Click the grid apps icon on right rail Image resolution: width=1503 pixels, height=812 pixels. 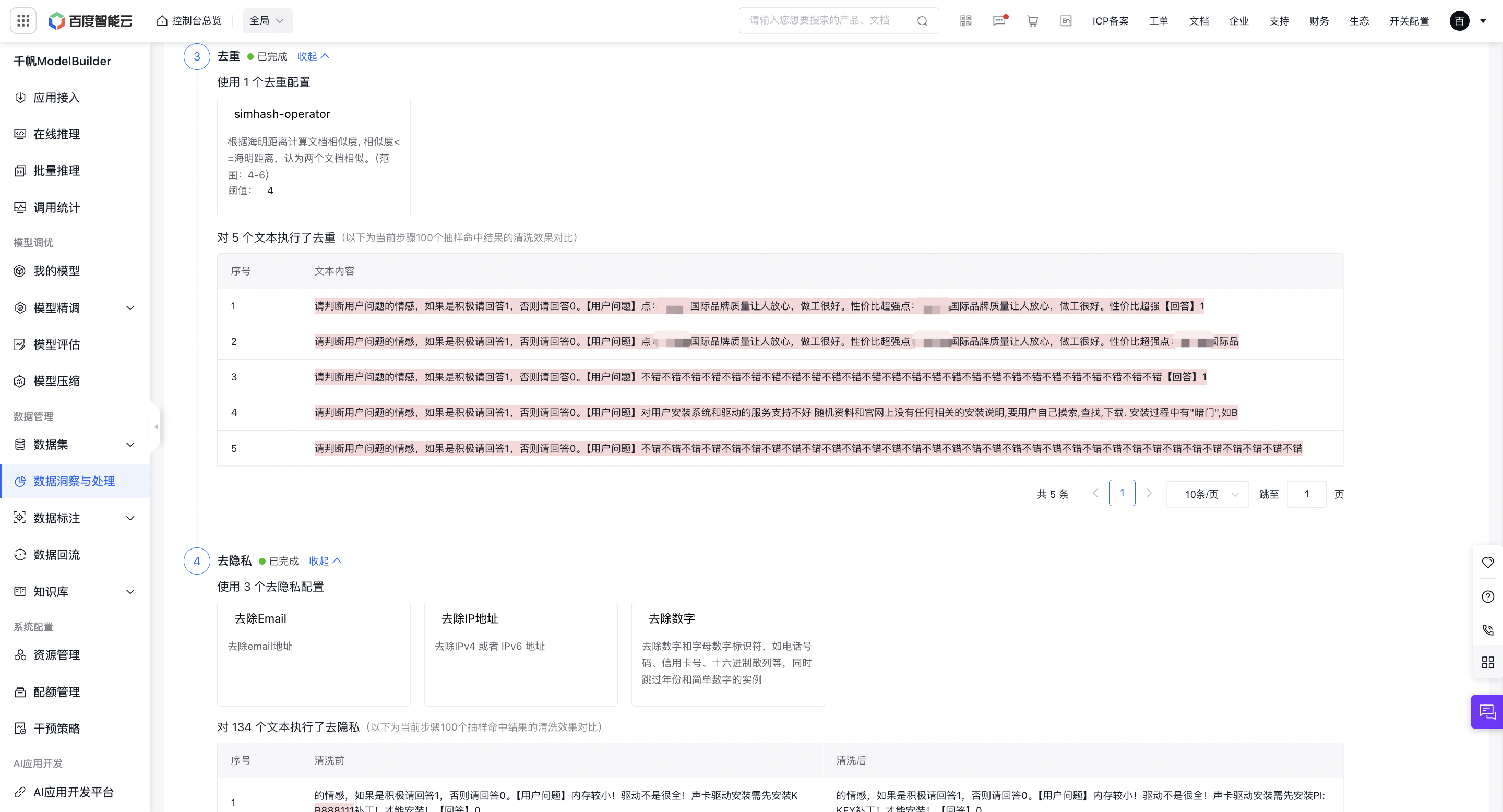(1488, 663)
